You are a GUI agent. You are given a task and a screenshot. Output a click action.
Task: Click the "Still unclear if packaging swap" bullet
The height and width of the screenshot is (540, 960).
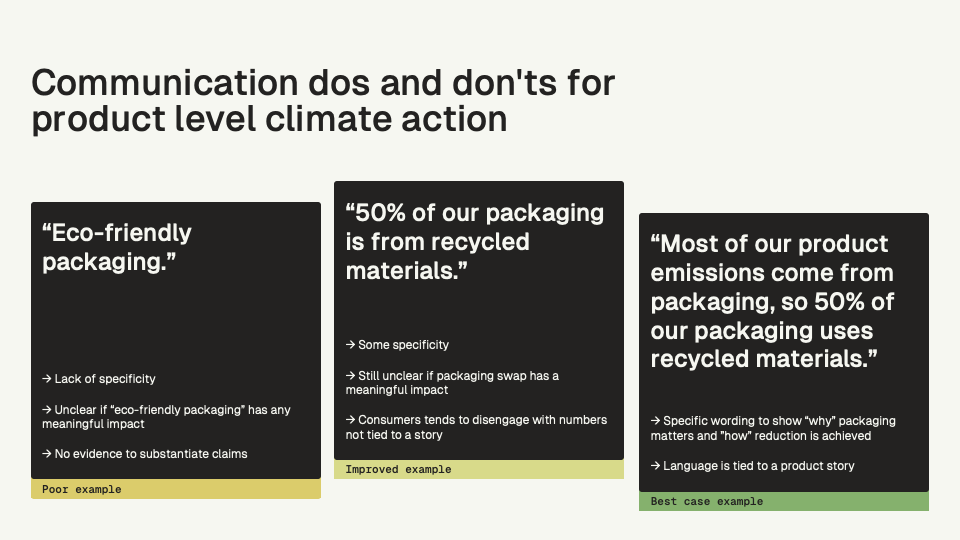pyautogui.click(x=452, y=382)
